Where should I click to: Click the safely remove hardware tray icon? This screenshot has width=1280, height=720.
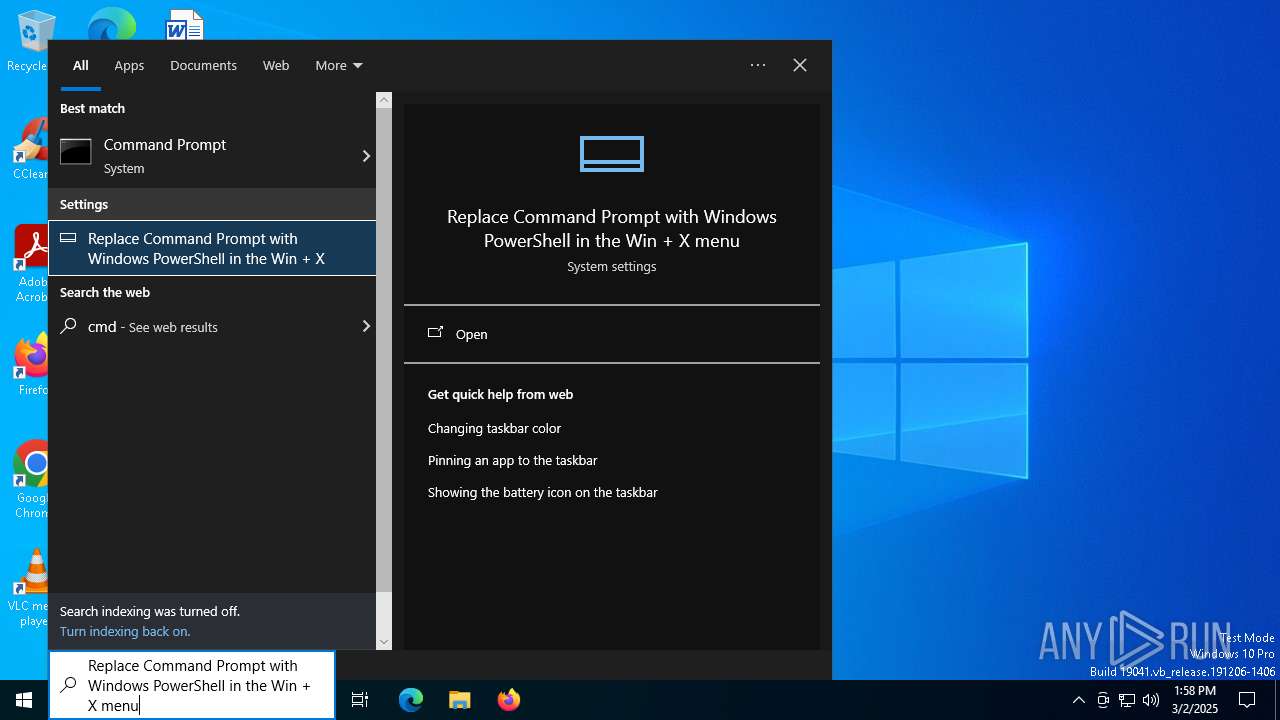(1103, 700)
